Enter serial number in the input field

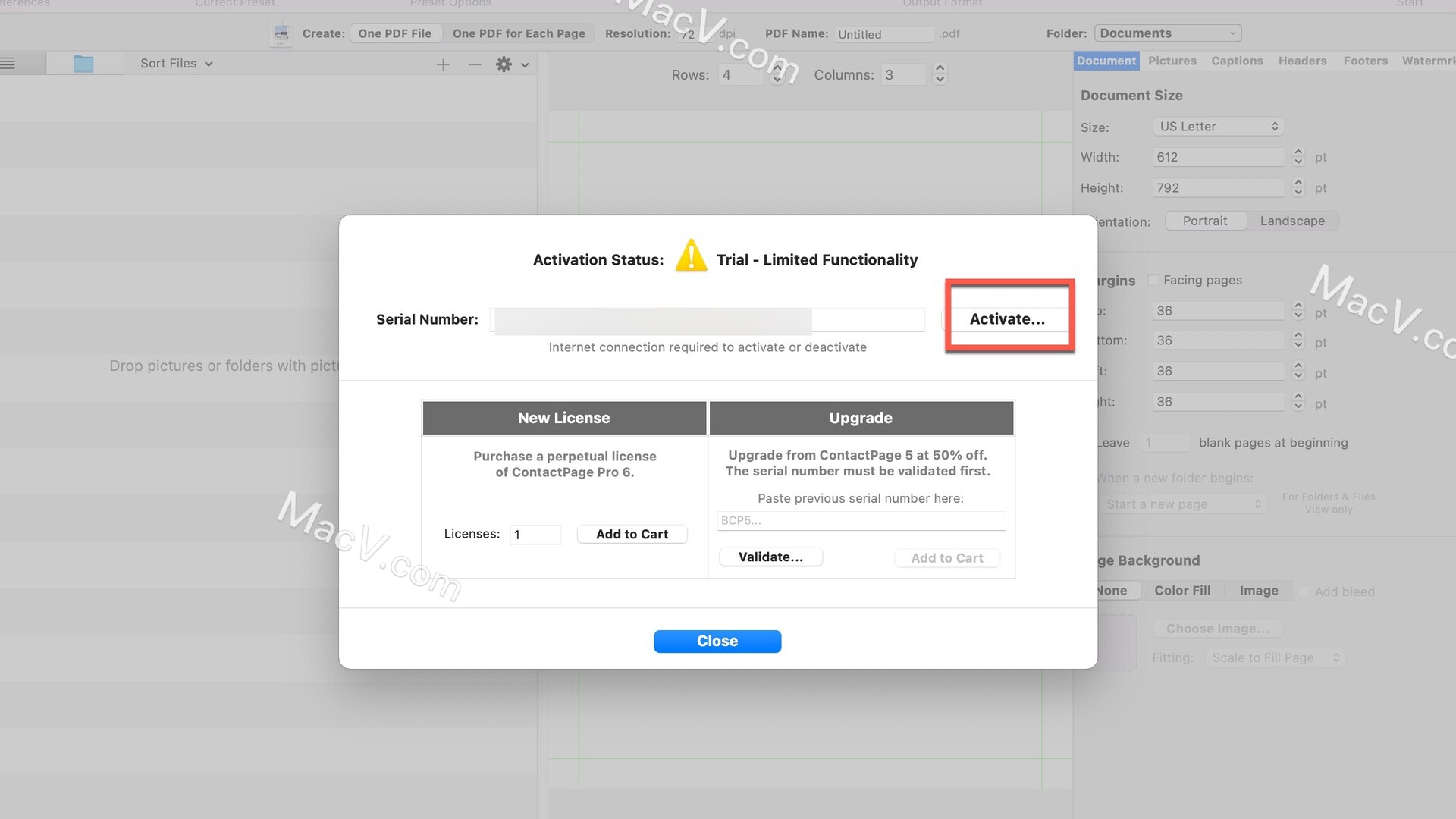(652, 319)
